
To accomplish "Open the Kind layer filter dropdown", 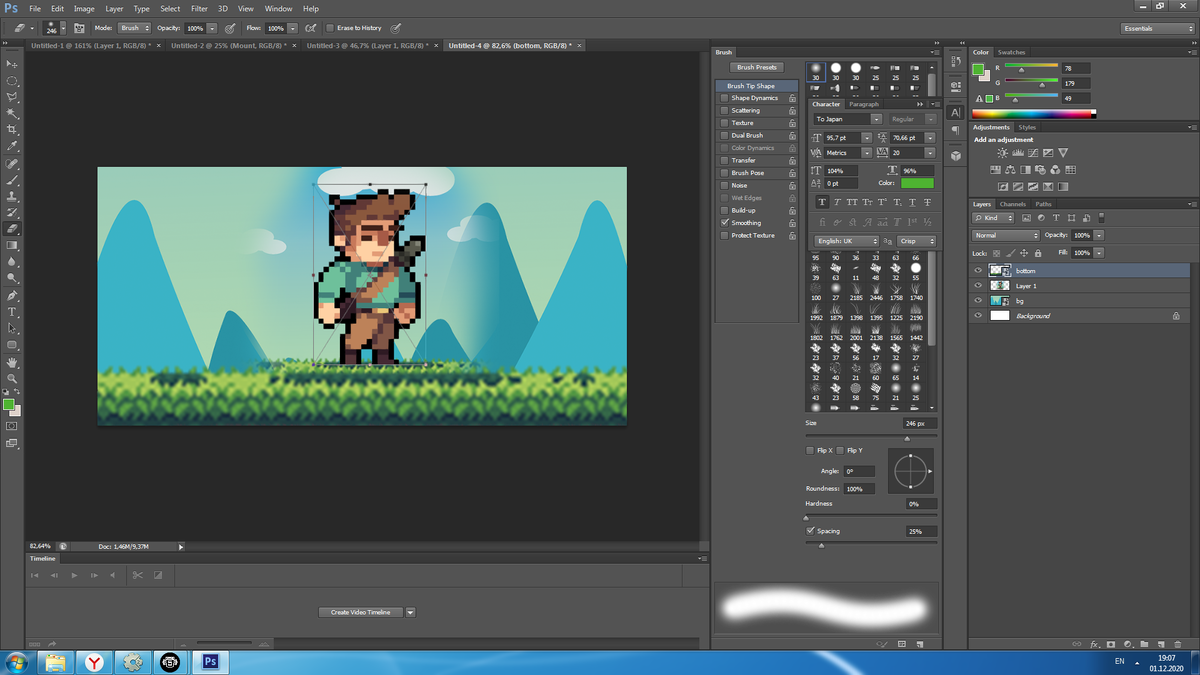I will [995, 218].
